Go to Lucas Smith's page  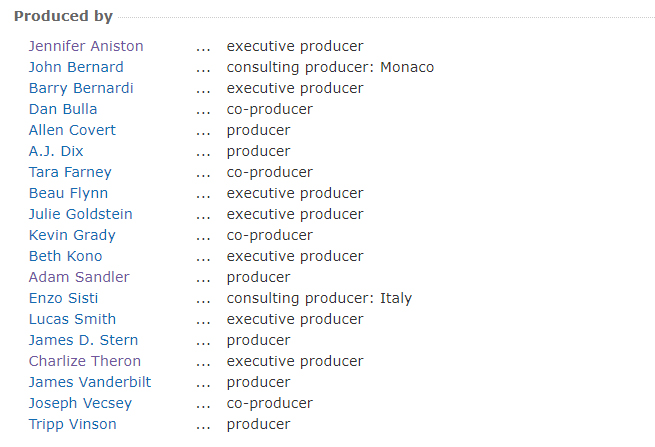pos(72,319)
